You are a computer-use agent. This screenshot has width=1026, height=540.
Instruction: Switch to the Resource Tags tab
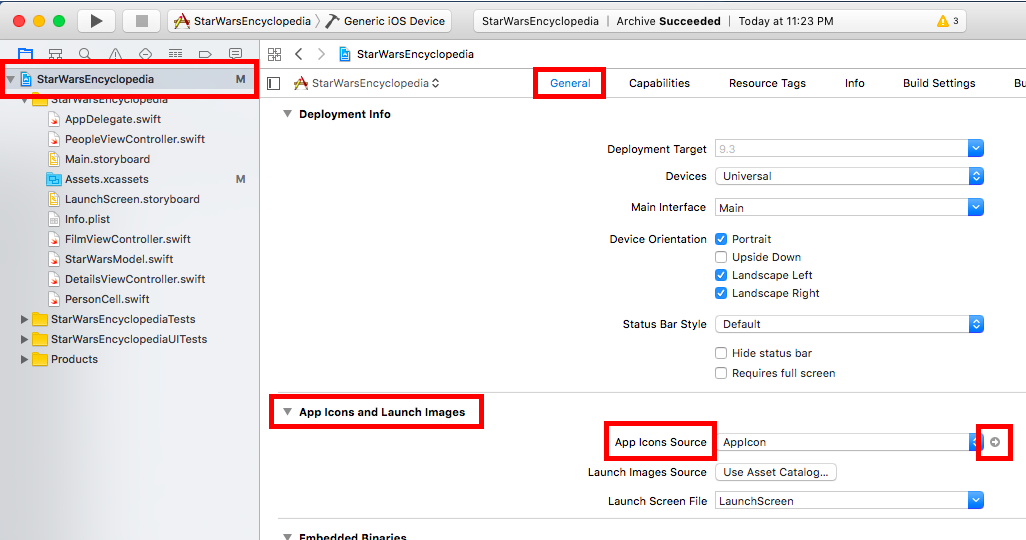pos(767,83)
